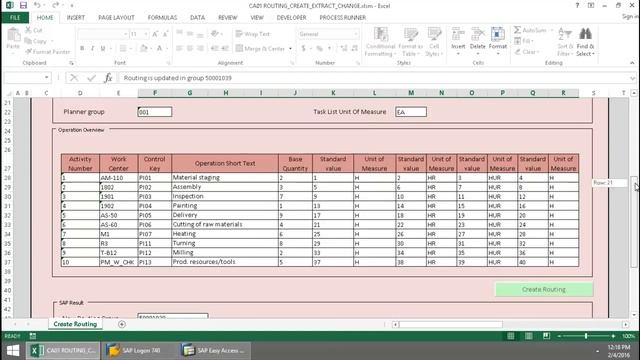This screenshot has width=640, height=360.
Task: Open Number group dialog launcher
Action: pos(358,63)
